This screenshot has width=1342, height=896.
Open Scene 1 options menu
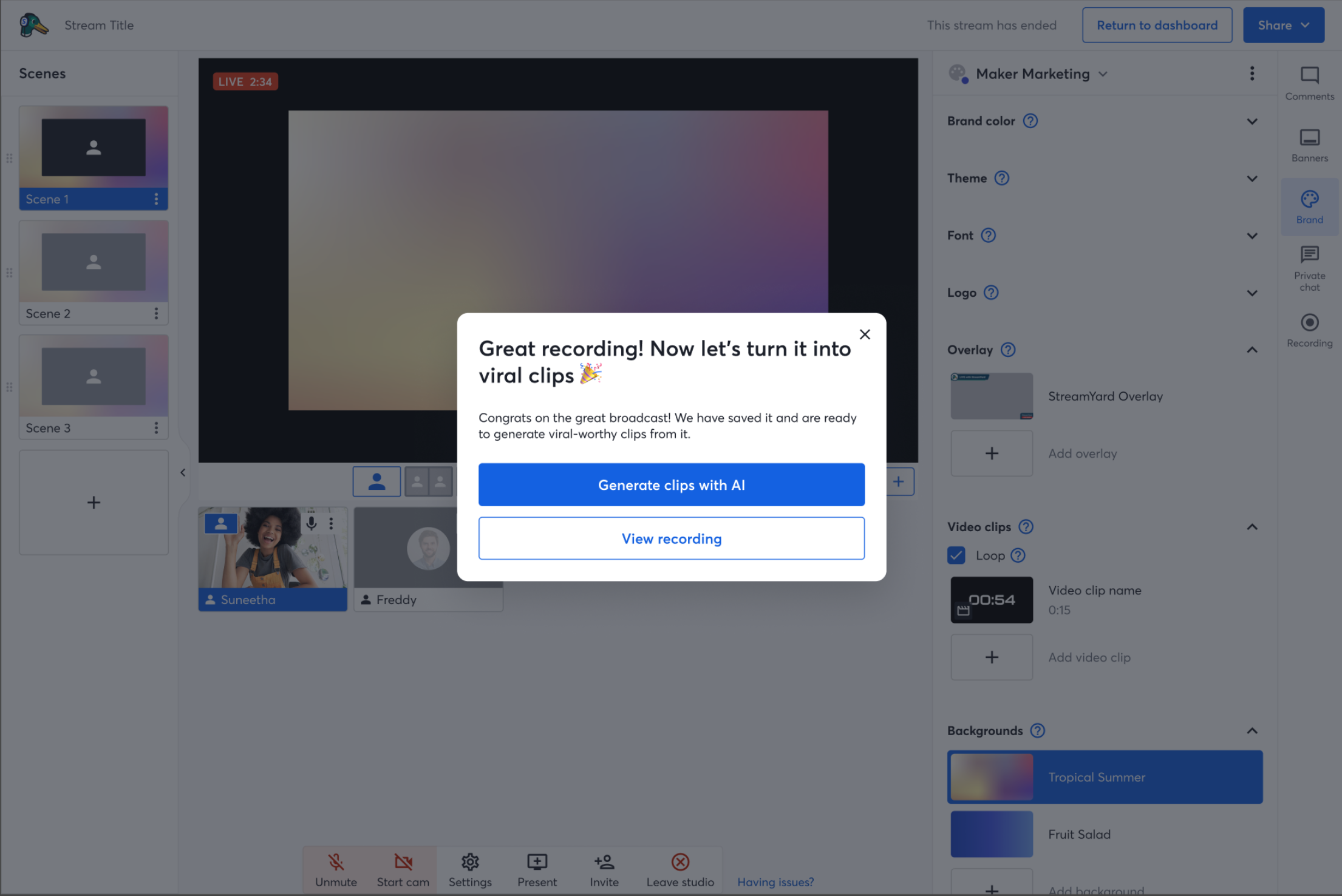[156, 199]
